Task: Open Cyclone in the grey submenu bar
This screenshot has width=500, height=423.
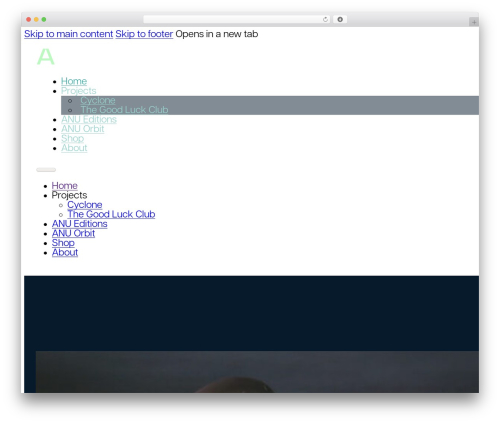Action: click(x=98, y=100)
